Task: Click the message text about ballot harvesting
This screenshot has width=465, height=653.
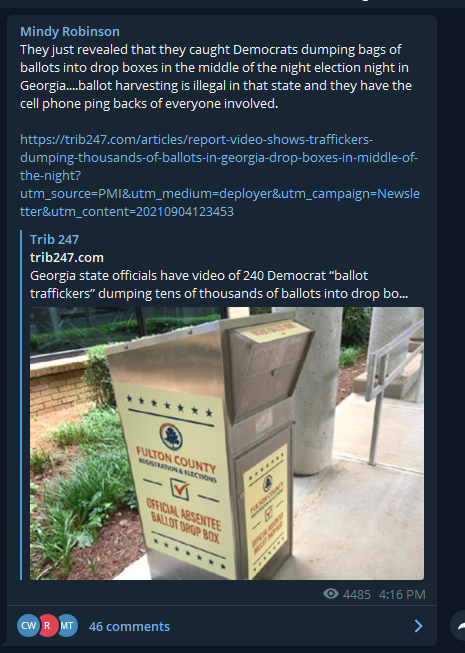Action: pyautogui.click(x=216, y=76)
